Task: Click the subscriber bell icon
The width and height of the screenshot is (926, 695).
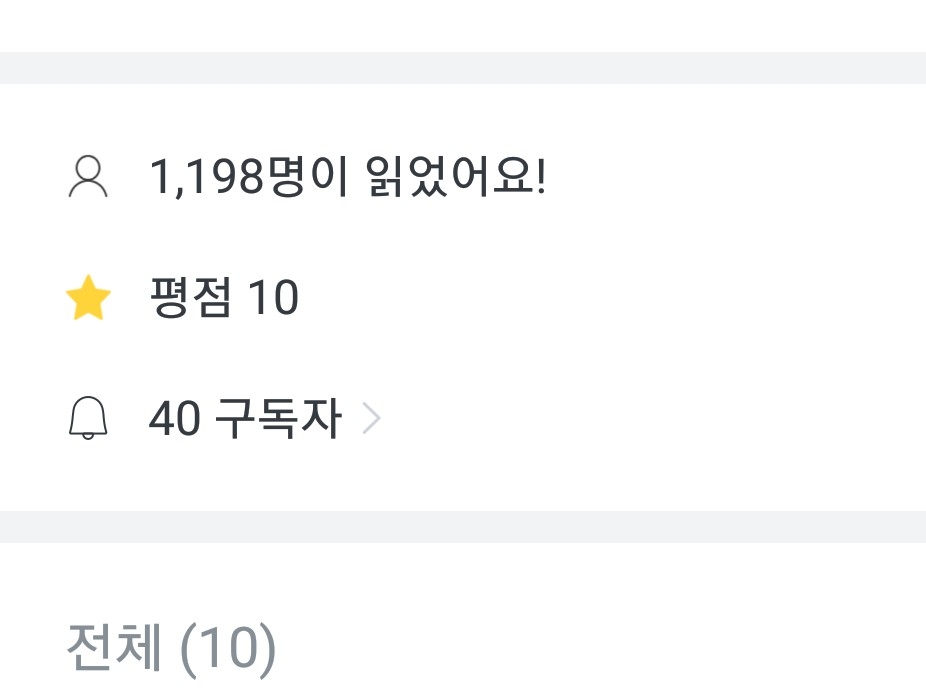Action: (88, 419)
